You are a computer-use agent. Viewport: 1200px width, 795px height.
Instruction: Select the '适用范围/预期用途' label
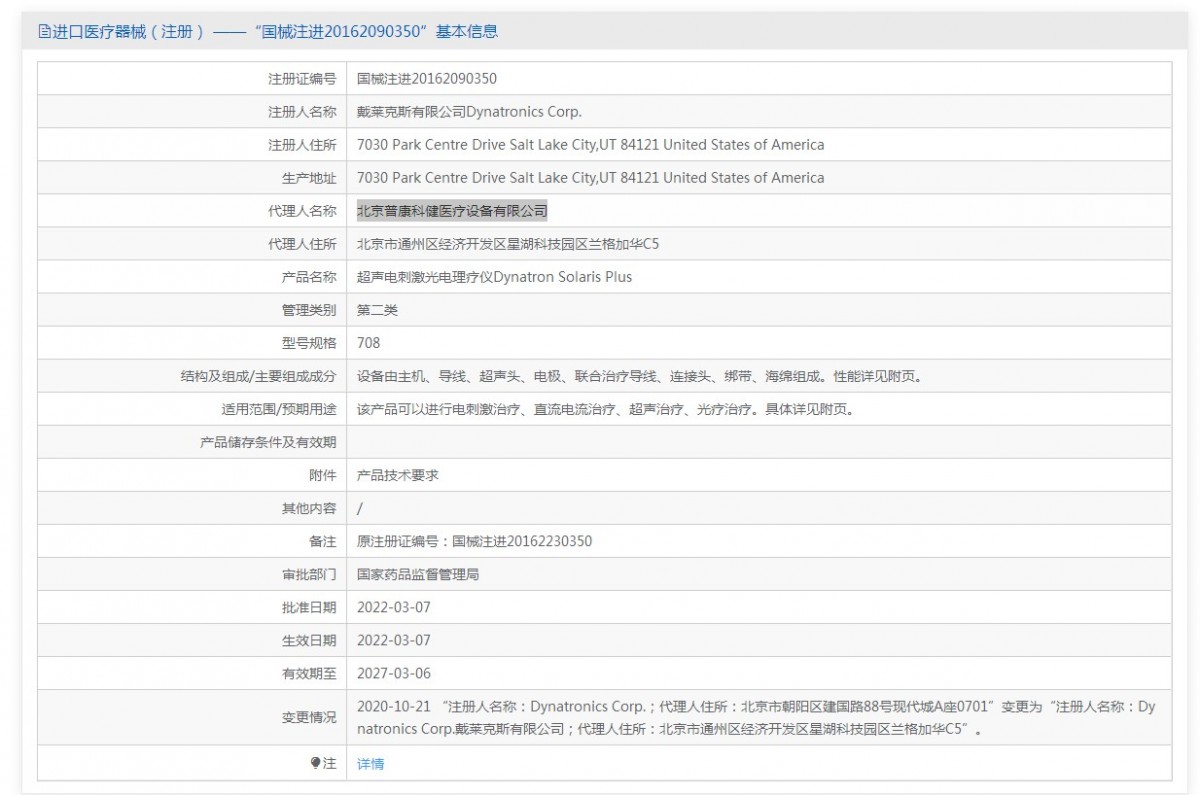[x=279, y=409]
